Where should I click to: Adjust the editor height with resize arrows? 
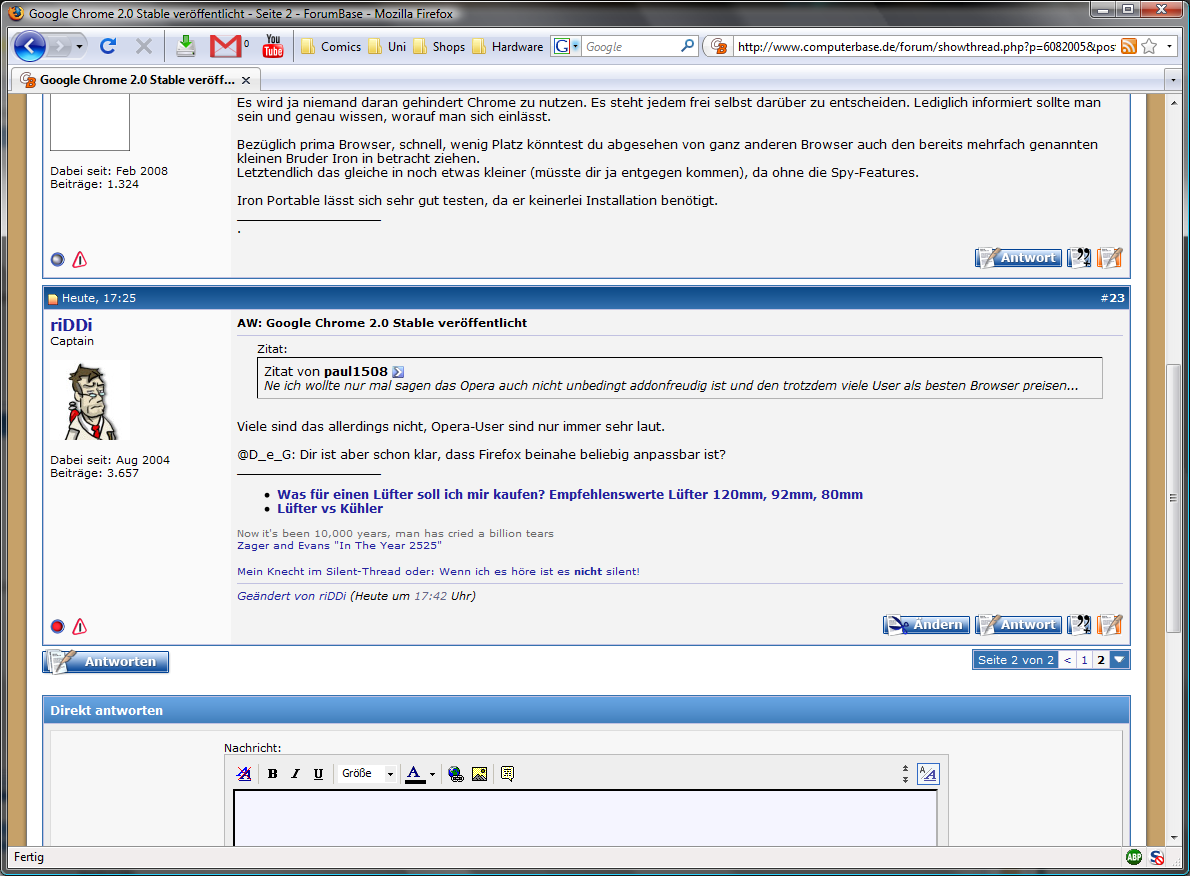[x=905, y=774]
